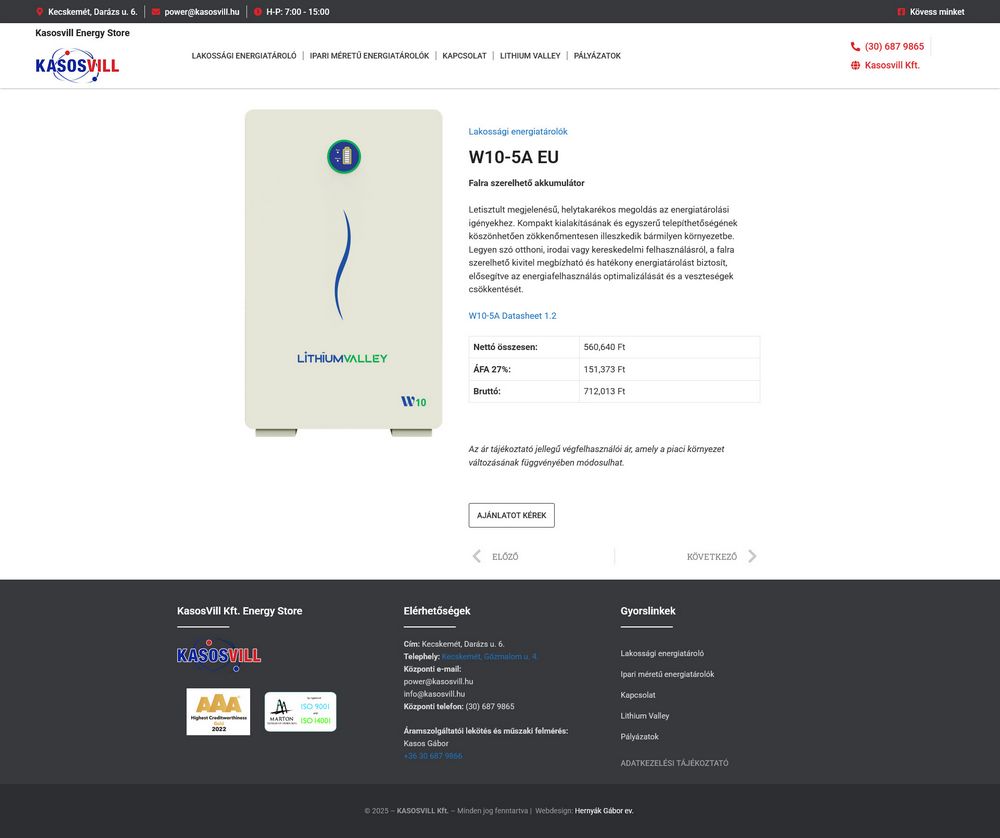Image resolution: width=1000 pixels, height=838 pixels.
Task: Open Adatkezelési tájékoztató footer link
Action: tap(674, 763)
